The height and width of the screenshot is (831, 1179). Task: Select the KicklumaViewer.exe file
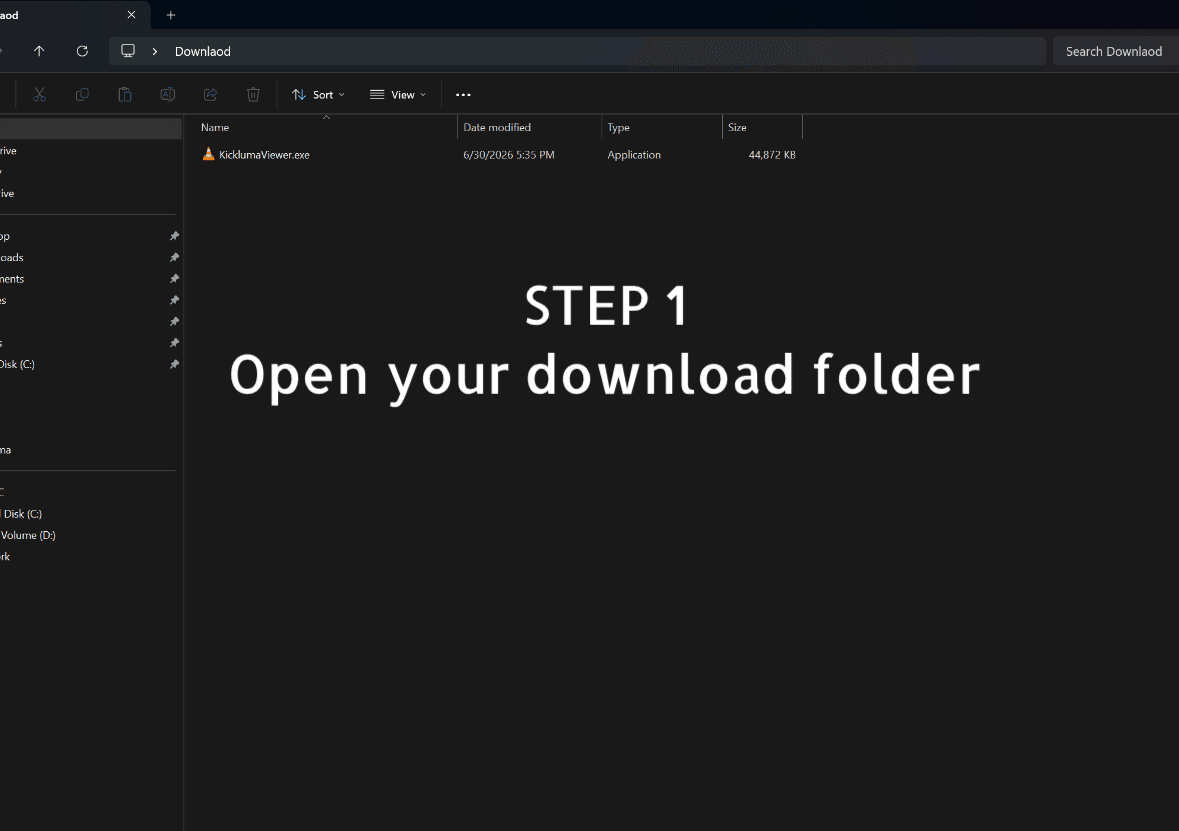[x=264, y=155]
